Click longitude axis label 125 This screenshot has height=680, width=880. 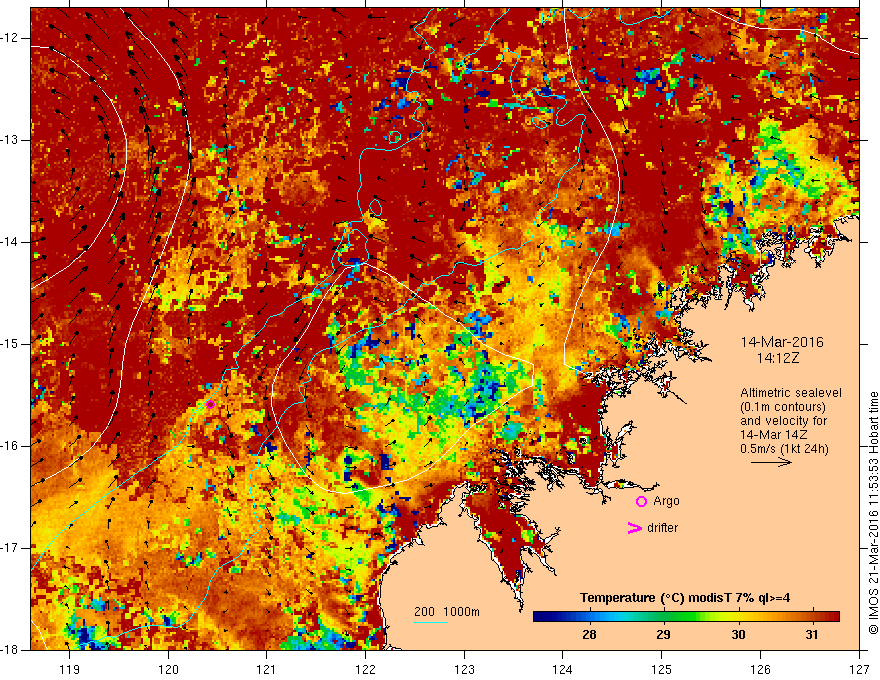pos(662,669)
